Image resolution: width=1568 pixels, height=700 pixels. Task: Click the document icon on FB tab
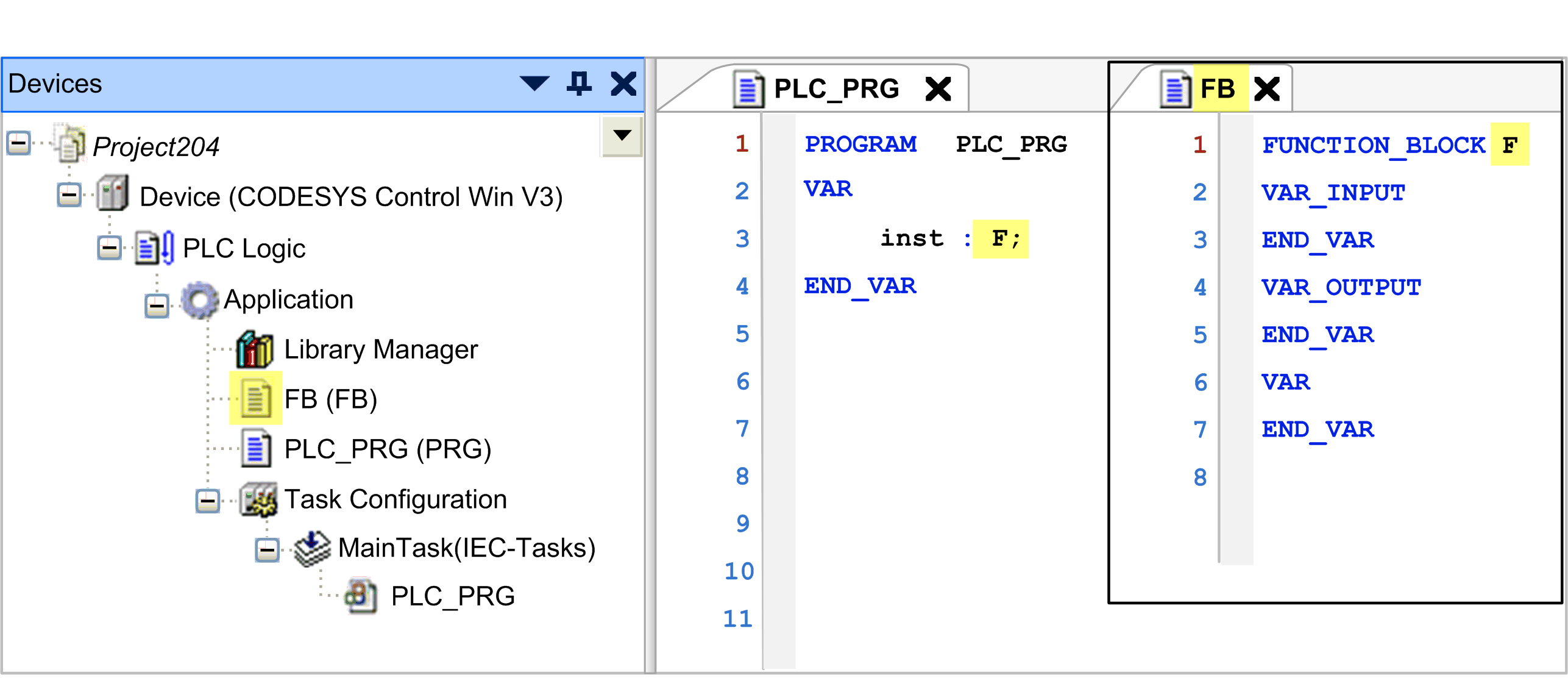tap(1176, 89)
